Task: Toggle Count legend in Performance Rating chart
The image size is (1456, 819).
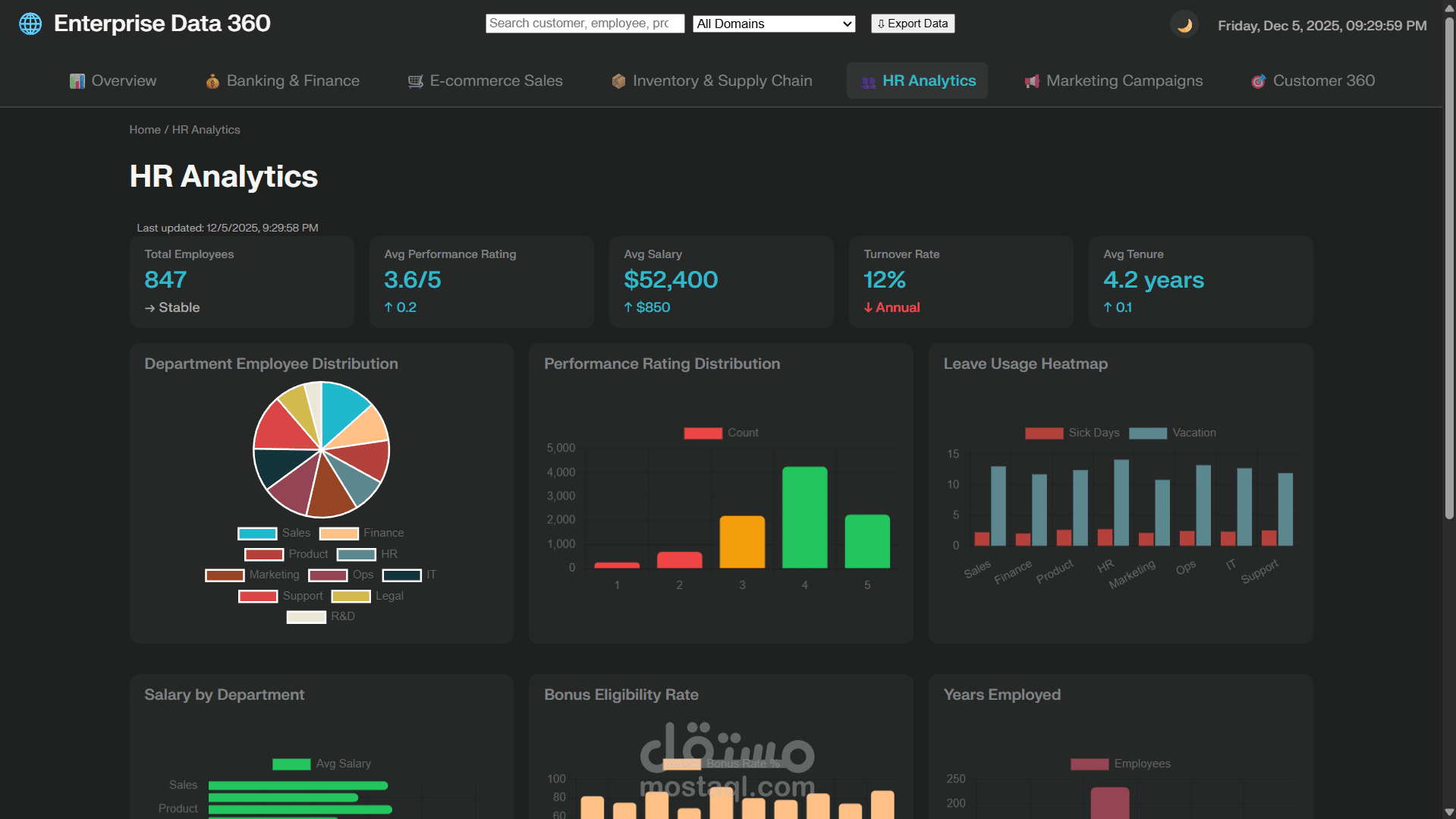Action: click(x=721, y=433)
